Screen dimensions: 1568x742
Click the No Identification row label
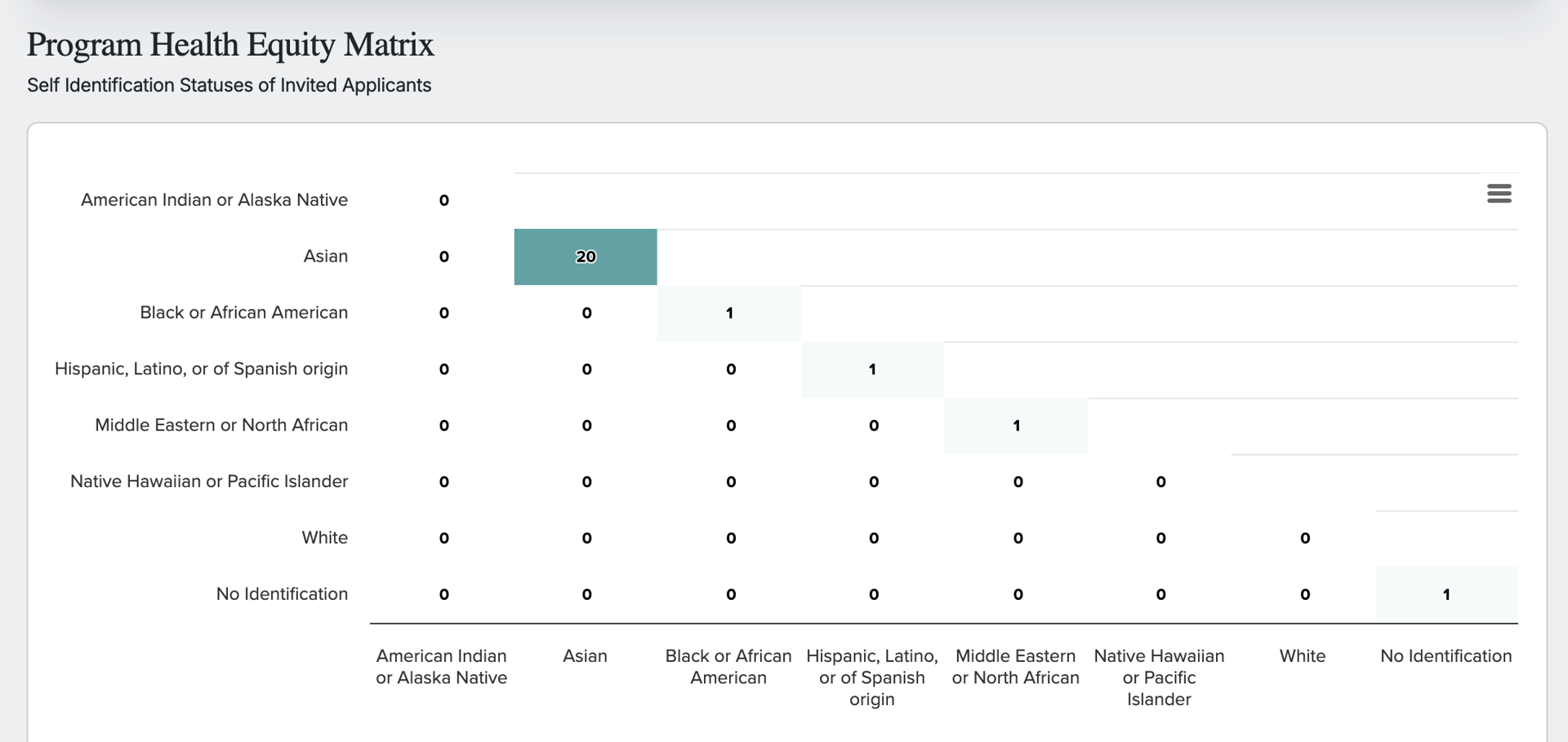[282, 595]
